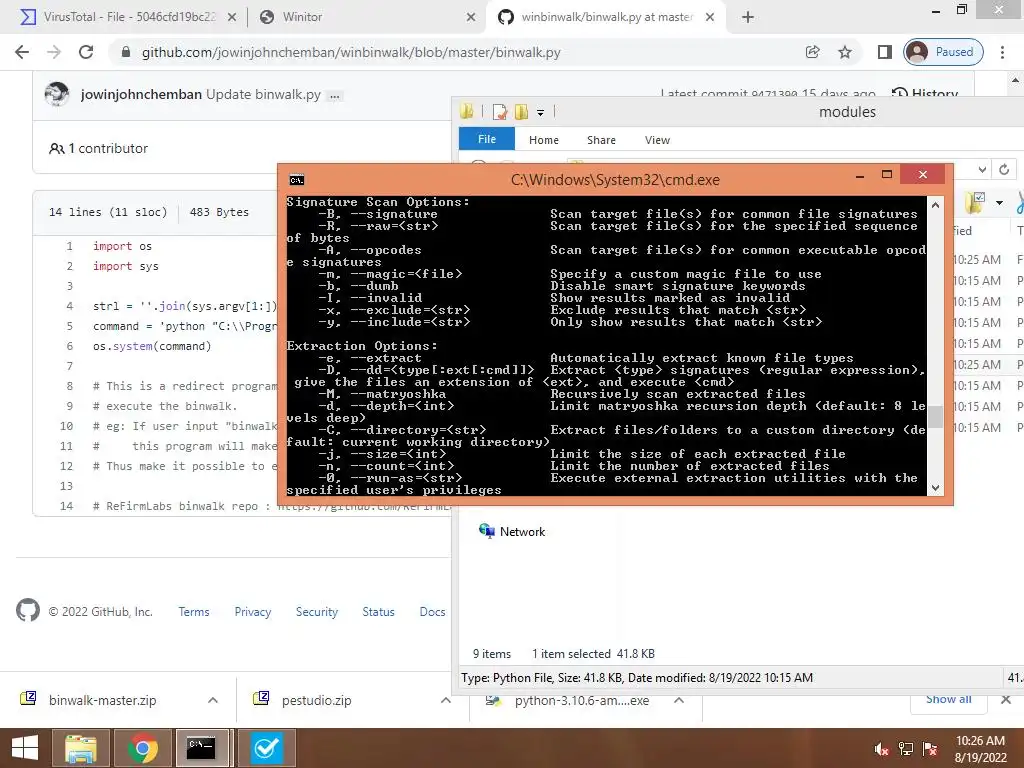This screenshot has width=1024, height=768.
Task: Refresh the modules folder view
Action: pos(1004,170)
